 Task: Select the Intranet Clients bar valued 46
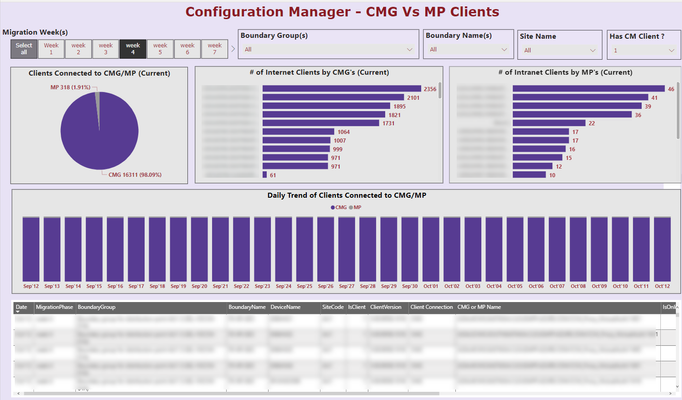coord(588,89)
